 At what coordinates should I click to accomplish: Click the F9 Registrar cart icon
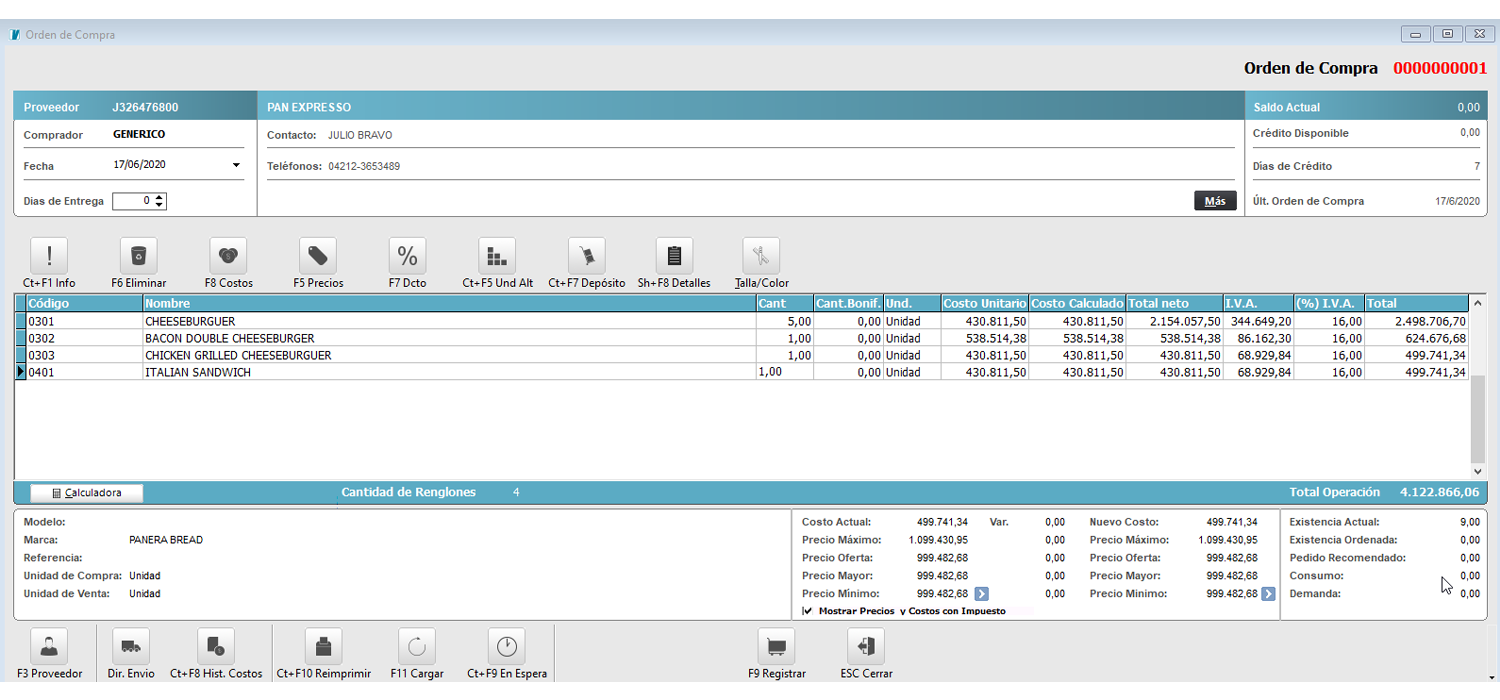pos(777,647)
